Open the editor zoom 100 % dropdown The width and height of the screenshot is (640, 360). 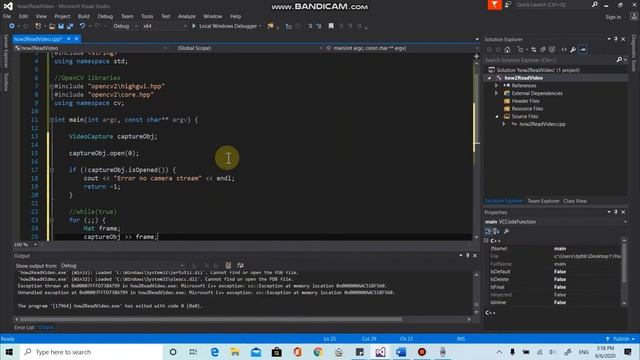(26, 245)
